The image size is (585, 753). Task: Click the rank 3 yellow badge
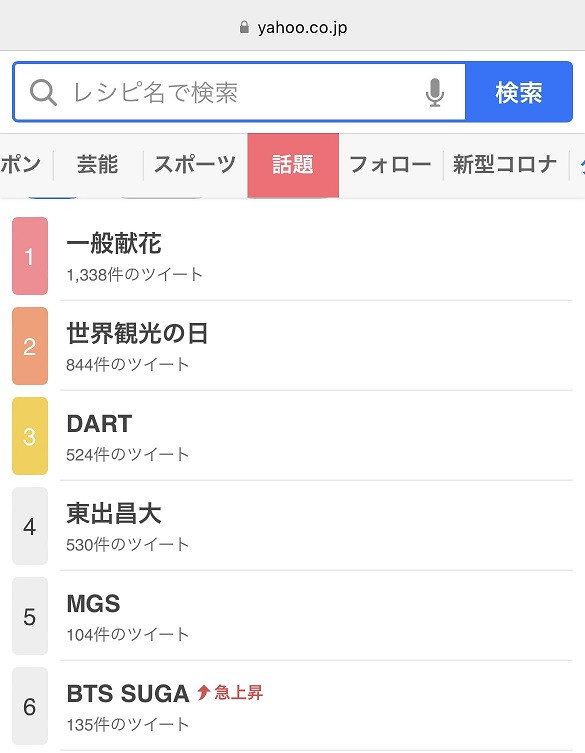click(x=30, y=436)
